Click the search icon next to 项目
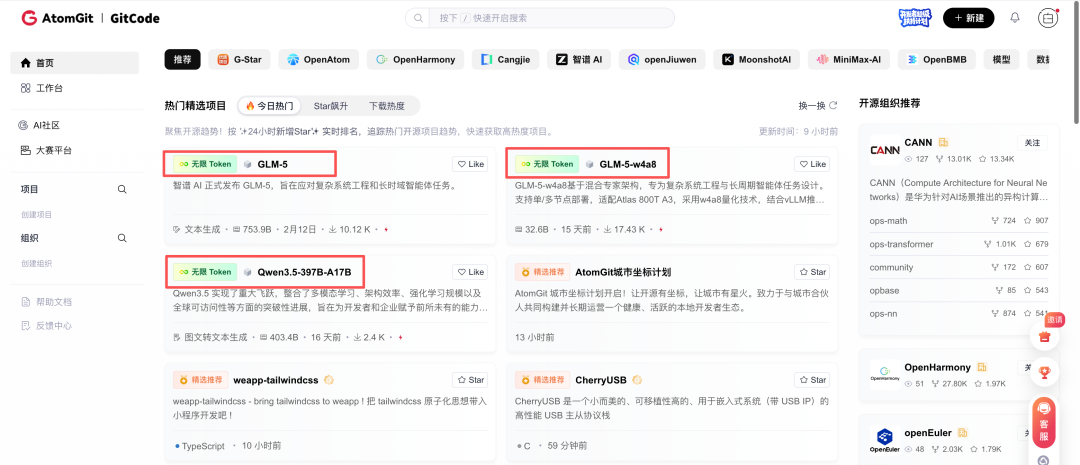Image resolution: width=1080 pixels, height=465 pixels. coord(122,189)
